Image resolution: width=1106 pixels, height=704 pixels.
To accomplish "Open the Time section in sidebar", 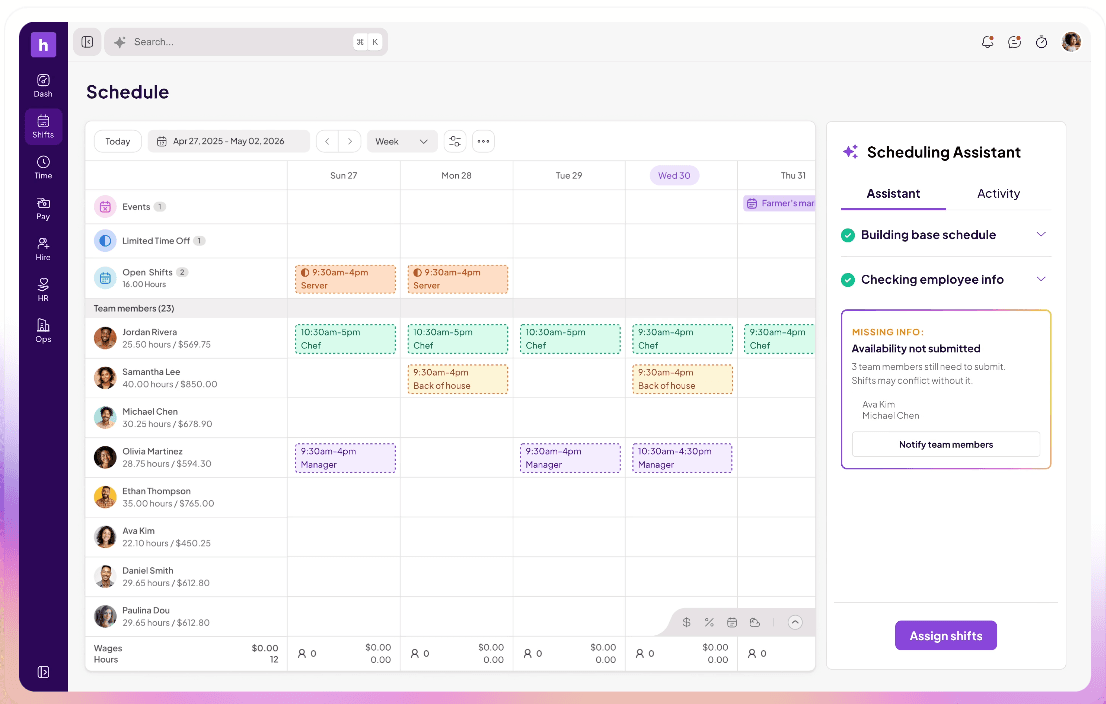I will [x=43, y=167].
